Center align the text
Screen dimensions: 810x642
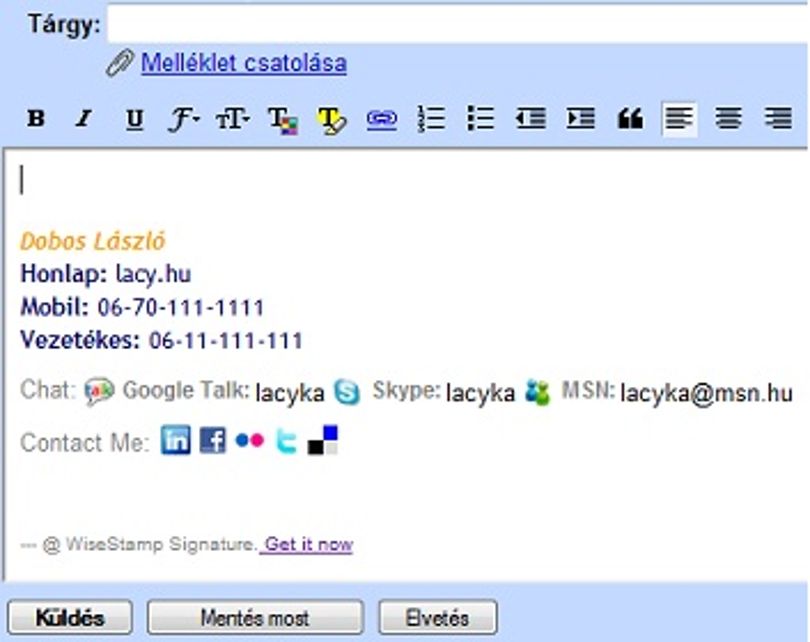click(729, 119)
